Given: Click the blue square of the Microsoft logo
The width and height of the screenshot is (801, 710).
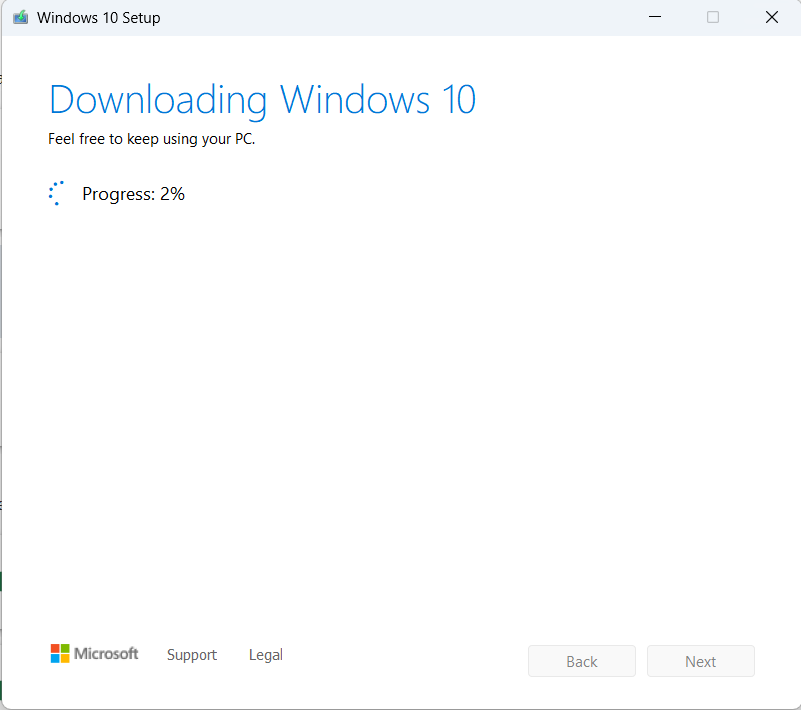Looking at the screenshot, I should pyautogui.click(x=55, y=658).
